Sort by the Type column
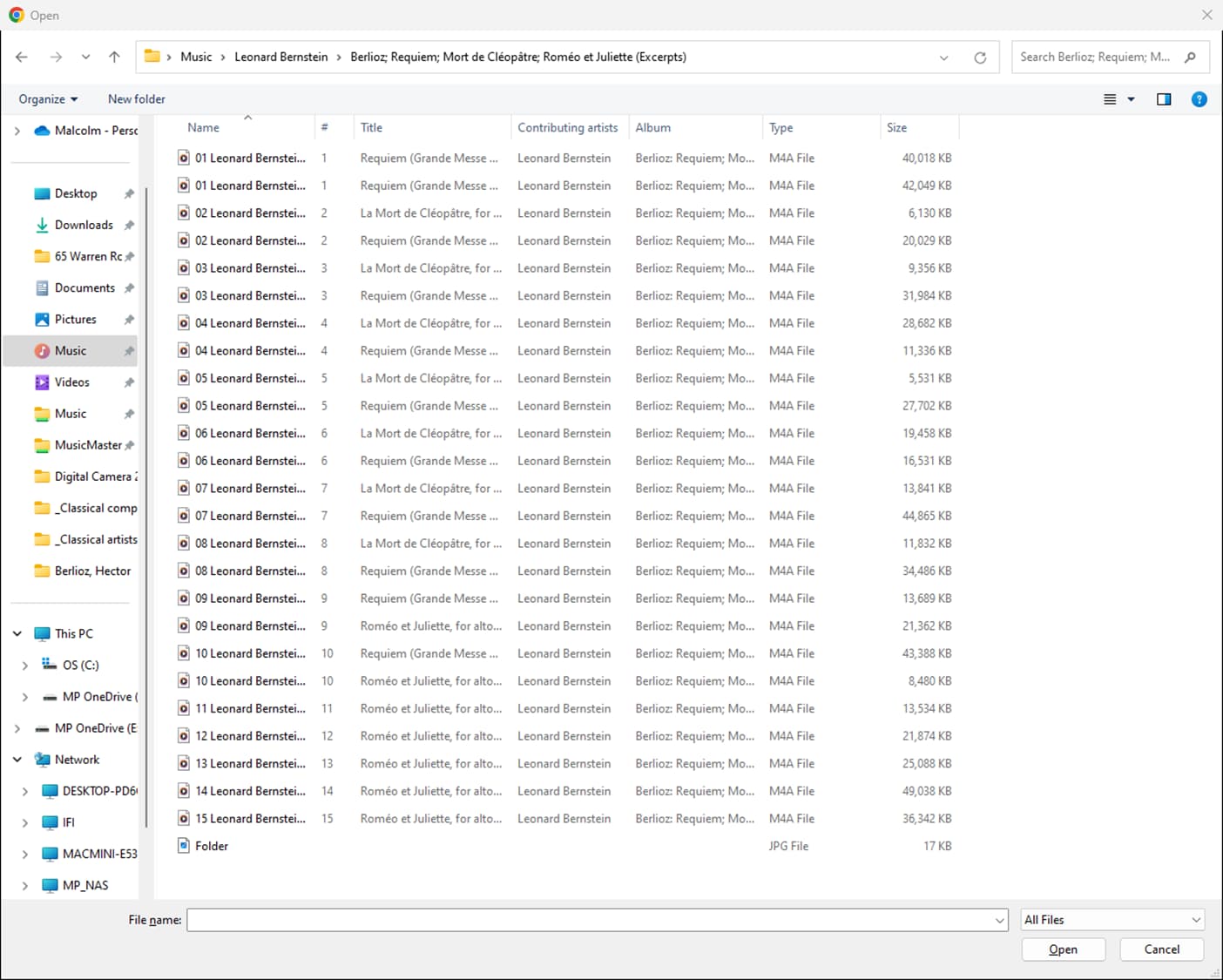 781,127
